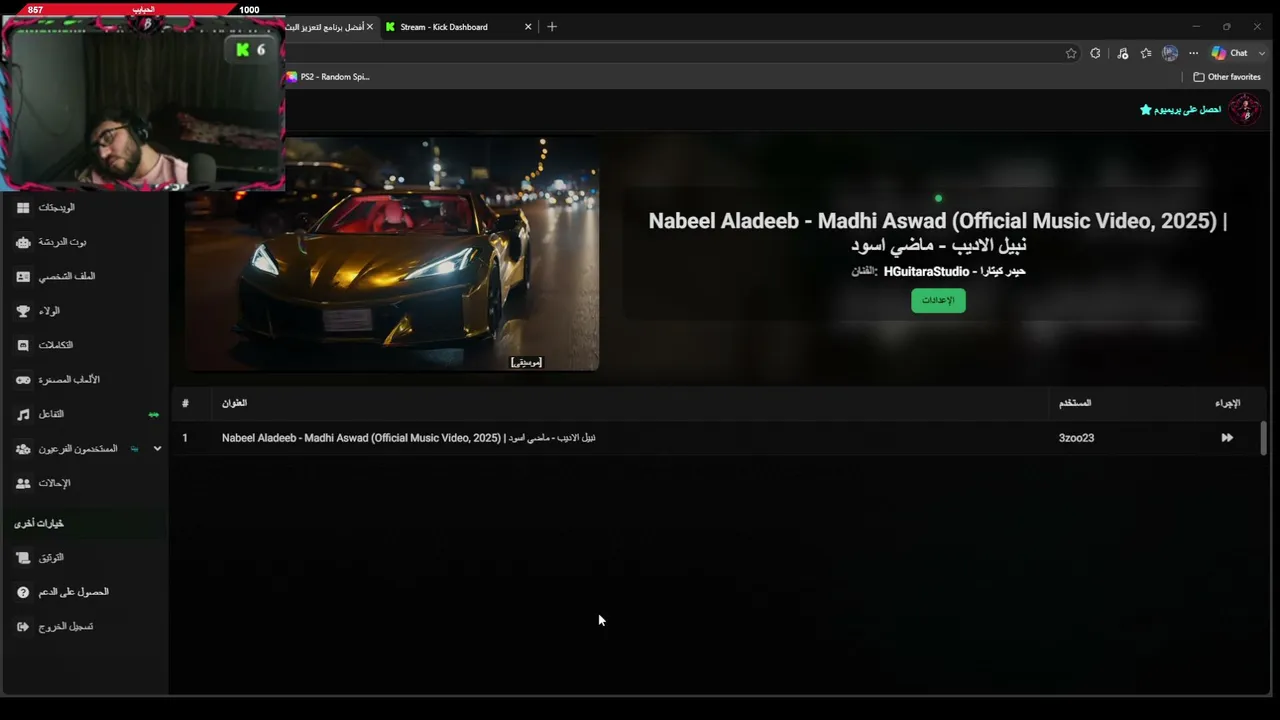
Task: Click the song video thumbnail with gold car
Action: [x=391, y=254]
